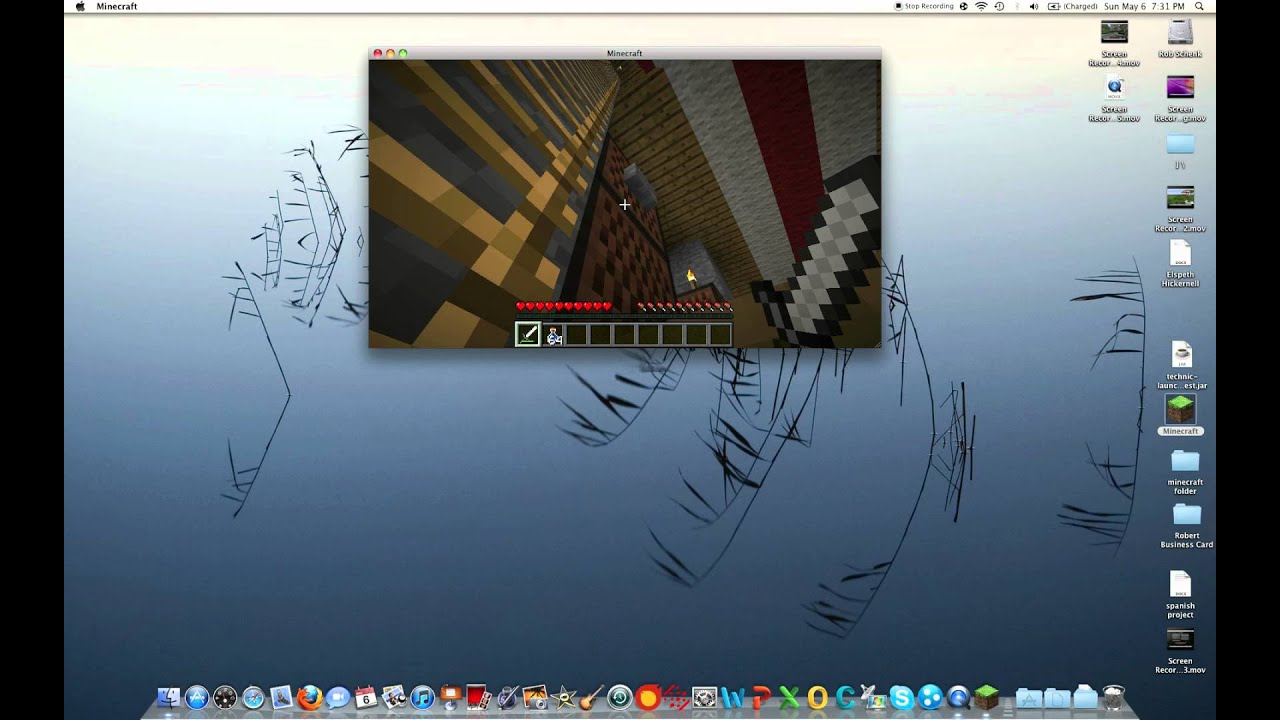Select the Rob Schenk hard drive icon
1280x720 pixels.
point(1180,39)
